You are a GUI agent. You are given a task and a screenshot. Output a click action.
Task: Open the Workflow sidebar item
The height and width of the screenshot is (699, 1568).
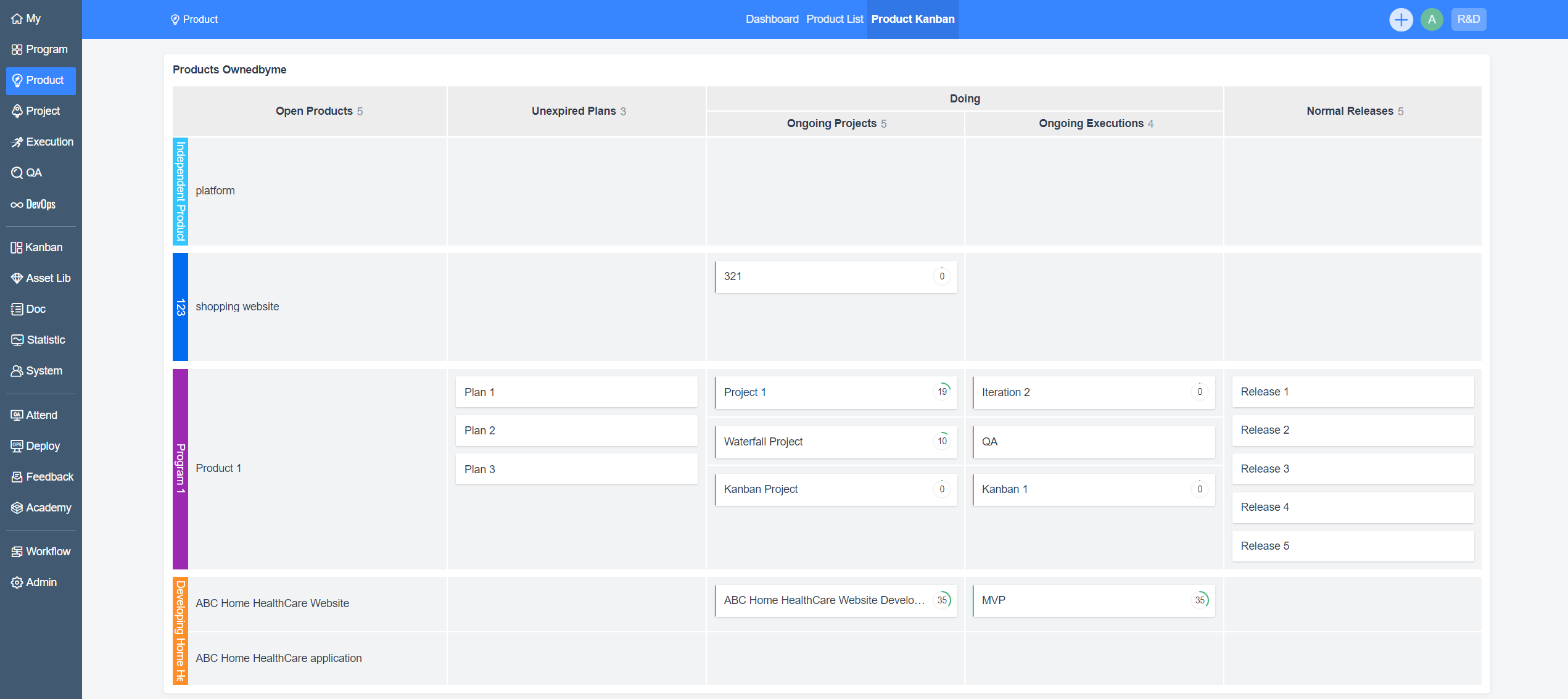41,552
